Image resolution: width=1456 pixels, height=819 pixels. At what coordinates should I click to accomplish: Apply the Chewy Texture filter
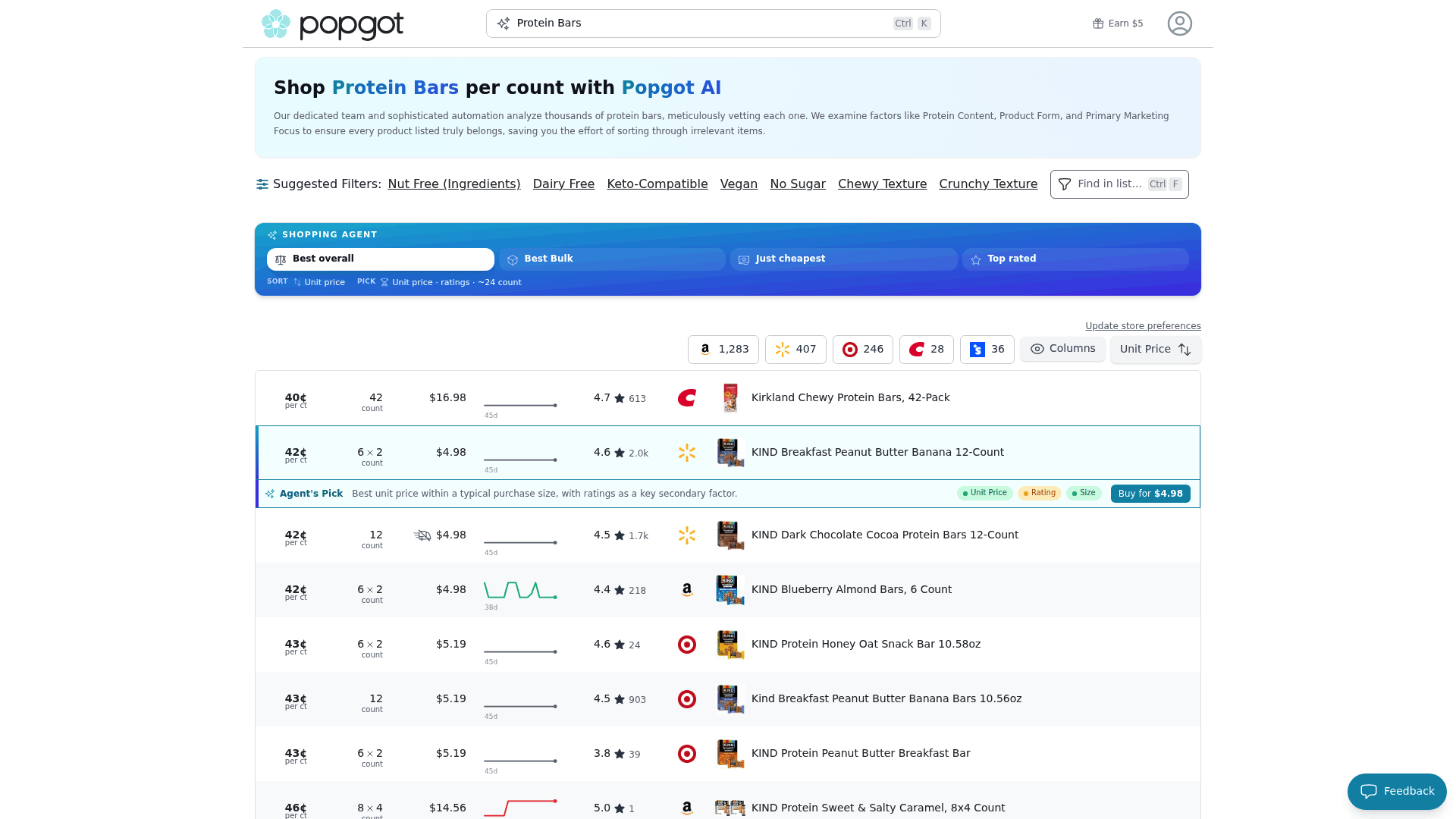click(882, 184)
